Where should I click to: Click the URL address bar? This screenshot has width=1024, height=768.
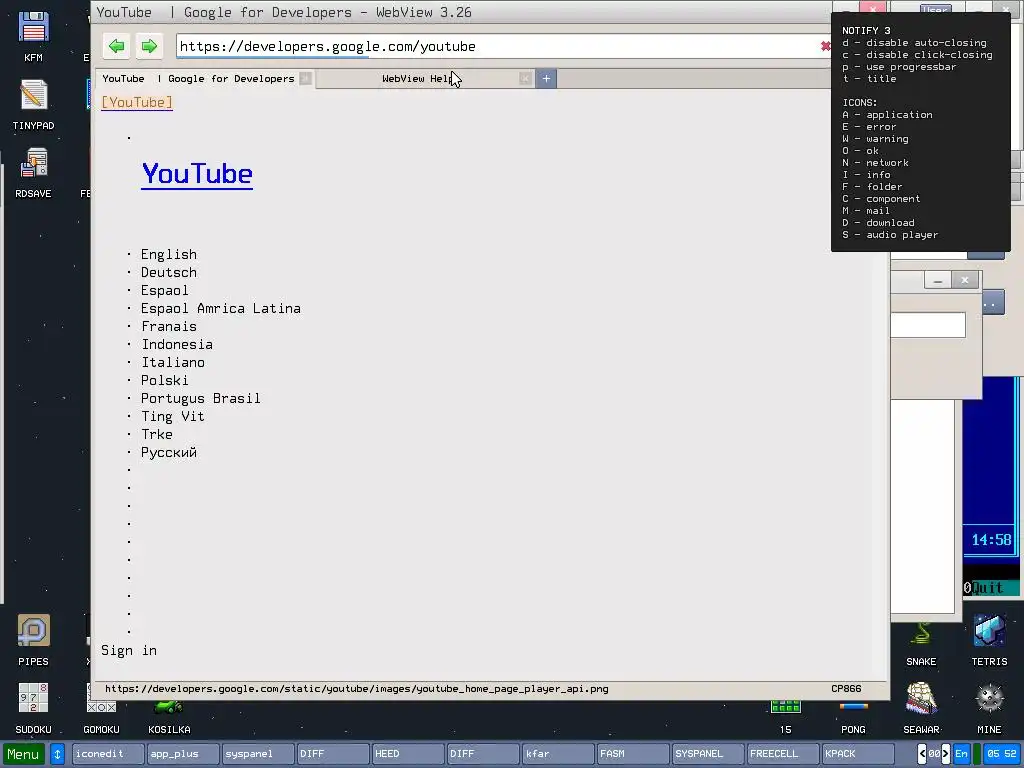(x=496, y=46)
